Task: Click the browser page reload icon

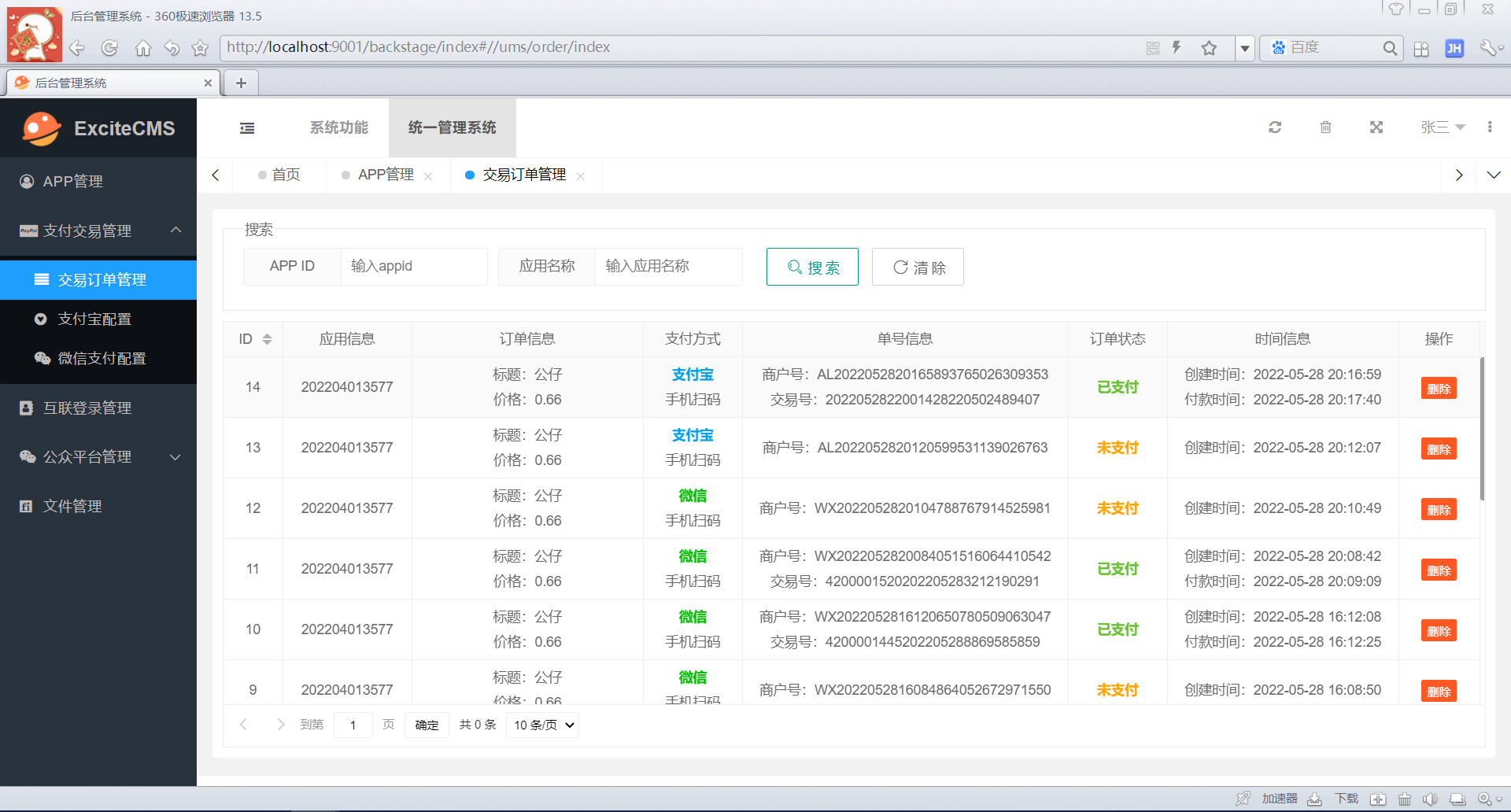Action: pos(109,49)
